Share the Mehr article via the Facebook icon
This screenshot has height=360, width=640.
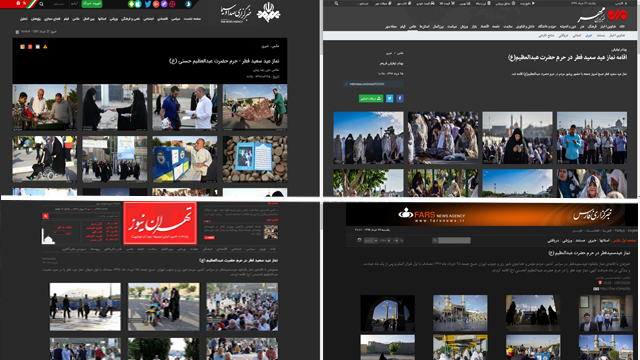pos(400,98)
